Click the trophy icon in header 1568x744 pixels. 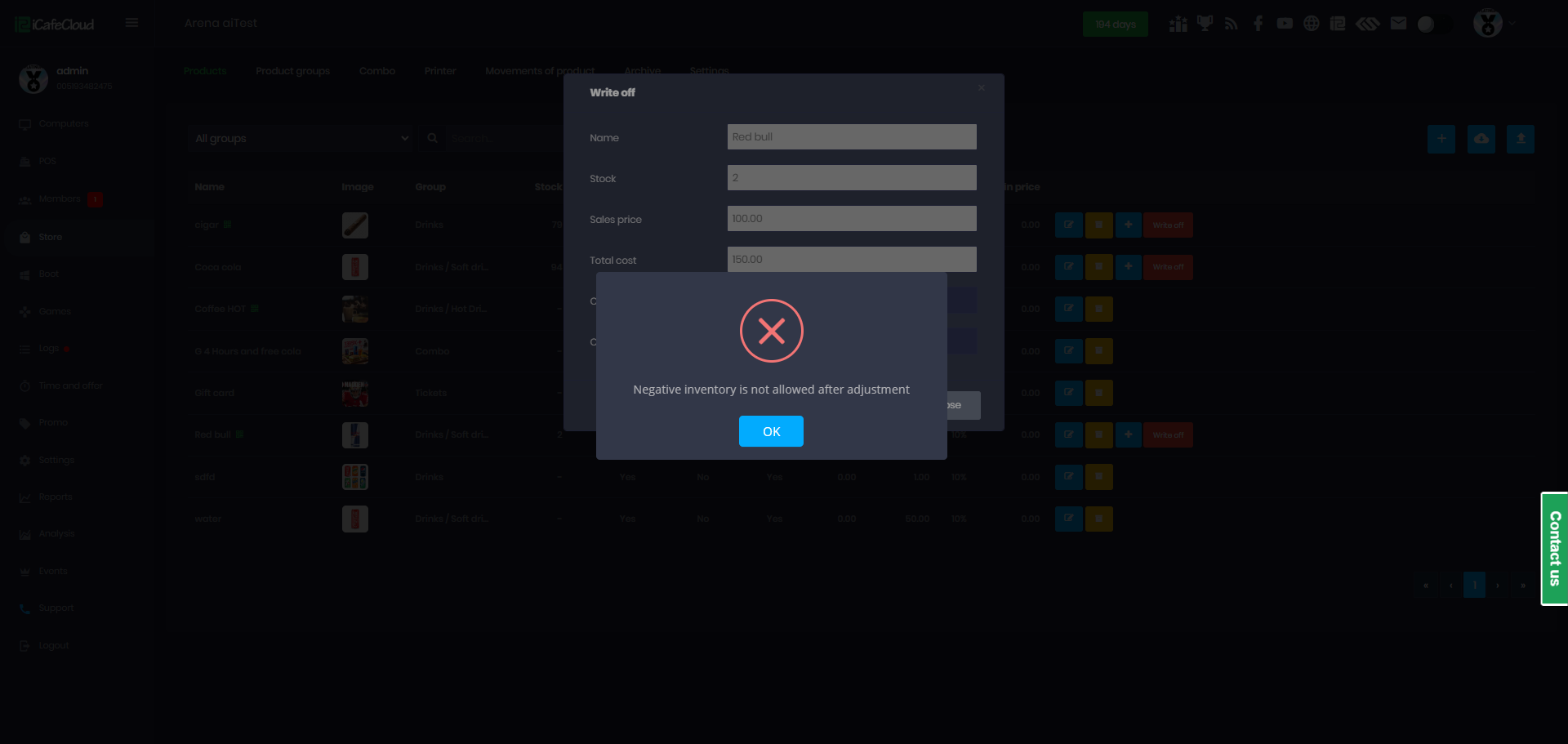coord(1205,24)
